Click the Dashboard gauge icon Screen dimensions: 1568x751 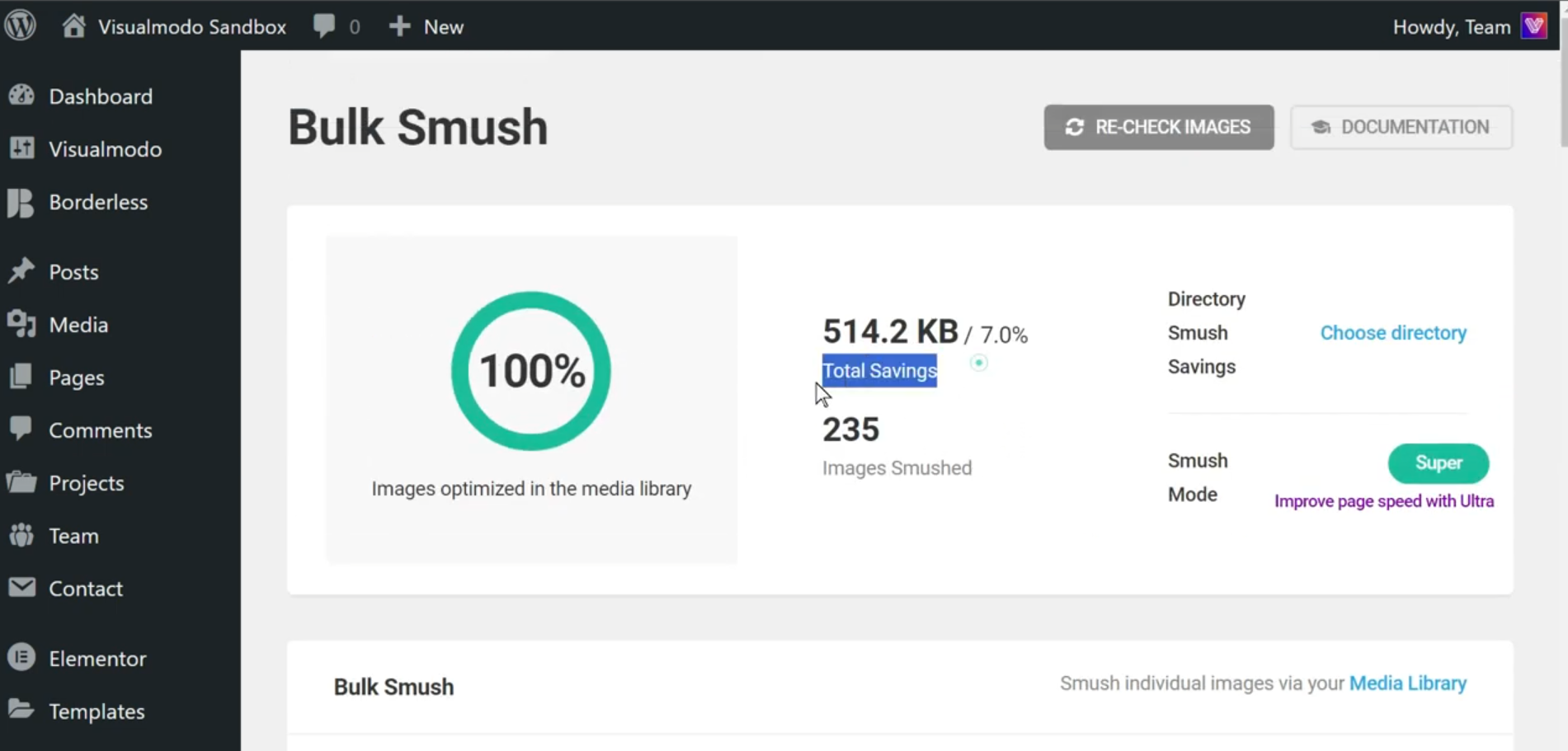[x=21, y=96]
